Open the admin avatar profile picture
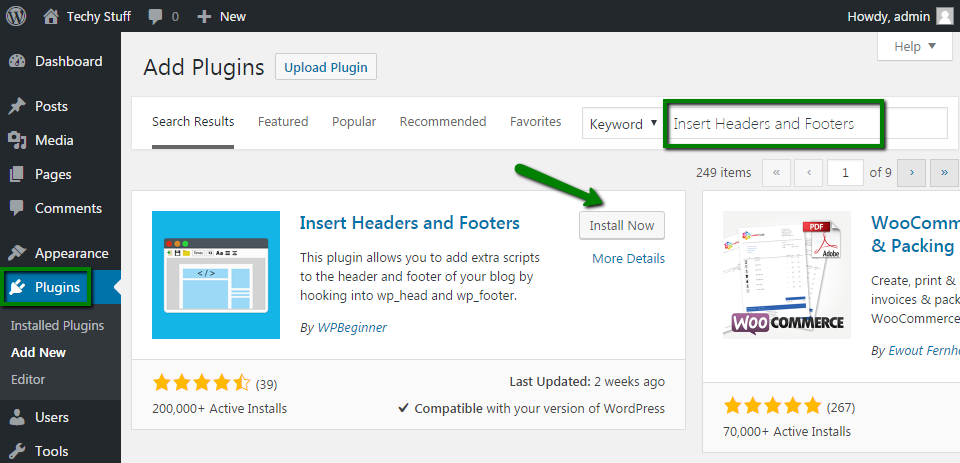960x463 pixels. tap(945, 17)
